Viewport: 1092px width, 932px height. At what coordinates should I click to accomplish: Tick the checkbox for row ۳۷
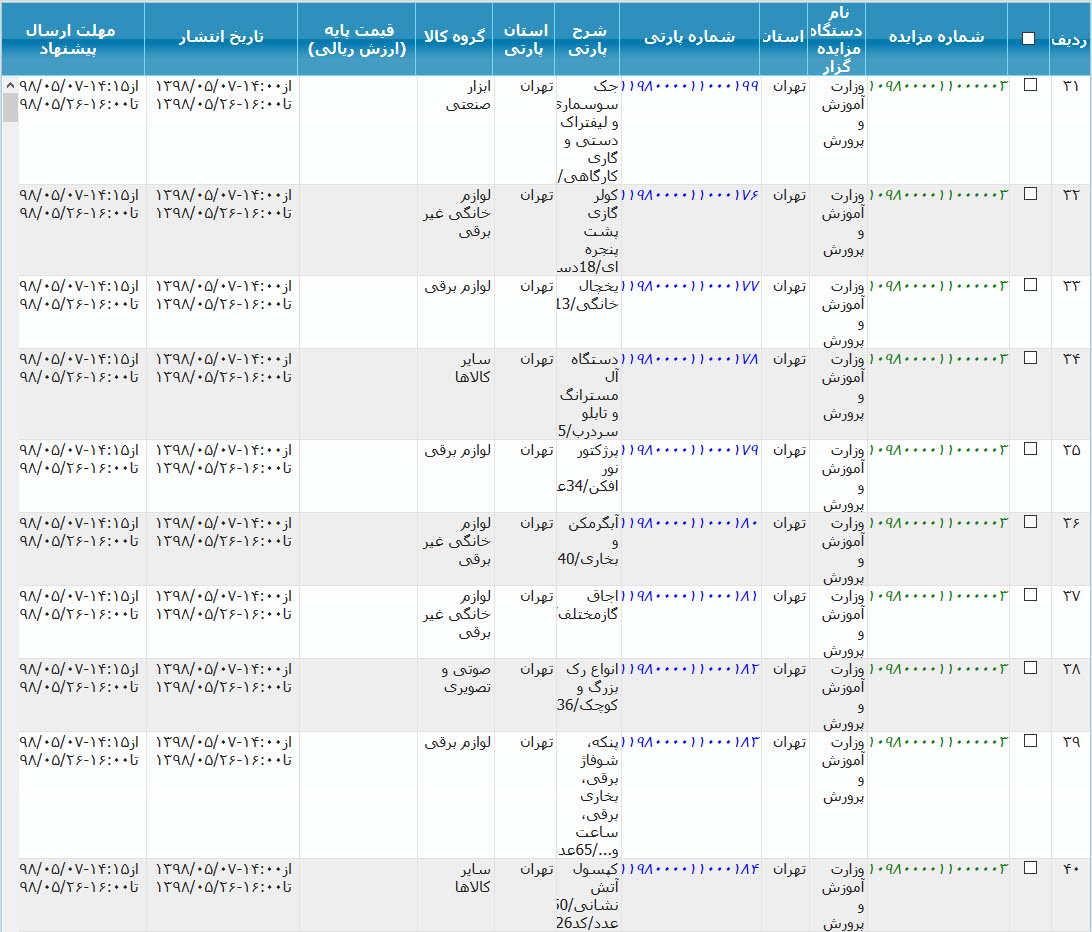coord(1030,595)
